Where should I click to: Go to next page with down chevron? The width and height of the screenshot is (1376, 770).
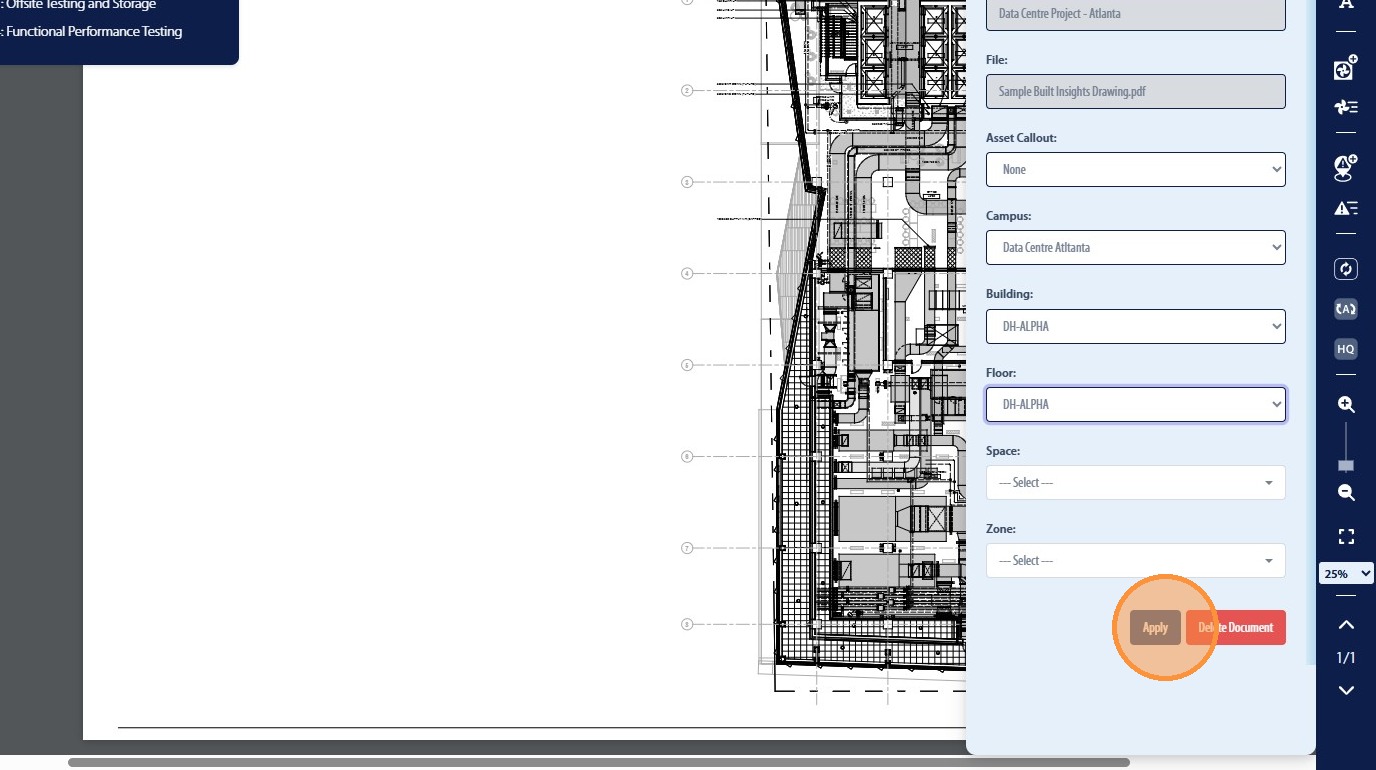[1346, 690]
